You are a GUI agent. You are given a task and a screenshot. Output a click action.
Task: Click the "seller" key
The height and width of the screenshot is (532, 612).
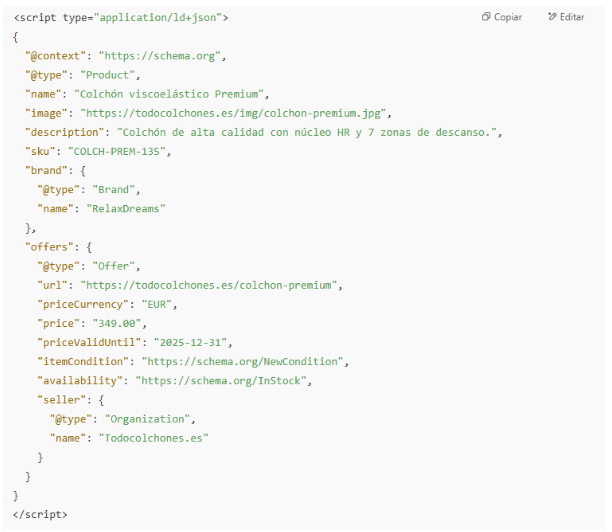[60, 399]
